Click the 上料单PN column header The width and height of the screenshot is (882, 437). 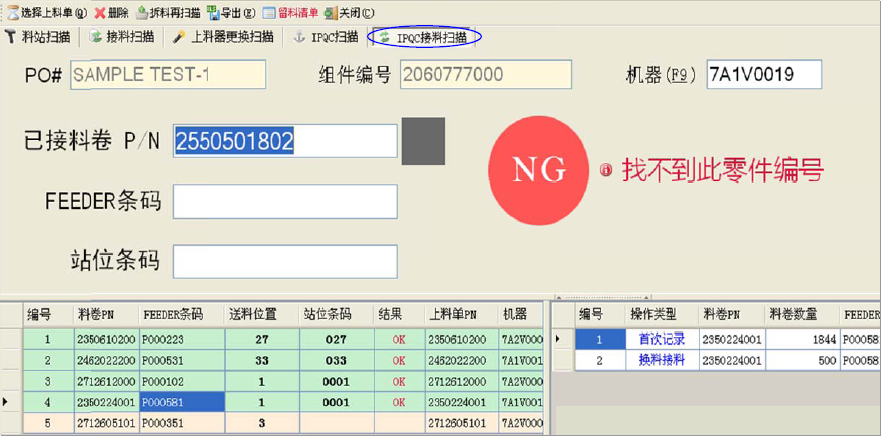[x=461, y=314]
